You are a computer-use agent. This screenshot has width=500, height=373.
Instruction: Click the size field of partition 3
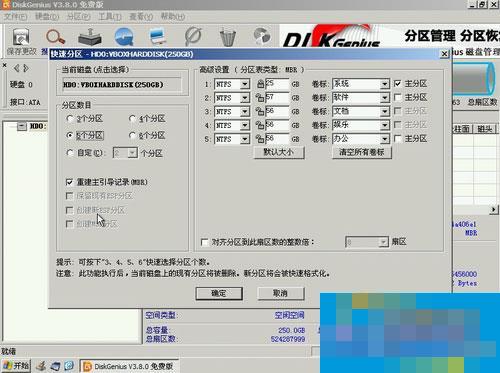tap(277, 111)
